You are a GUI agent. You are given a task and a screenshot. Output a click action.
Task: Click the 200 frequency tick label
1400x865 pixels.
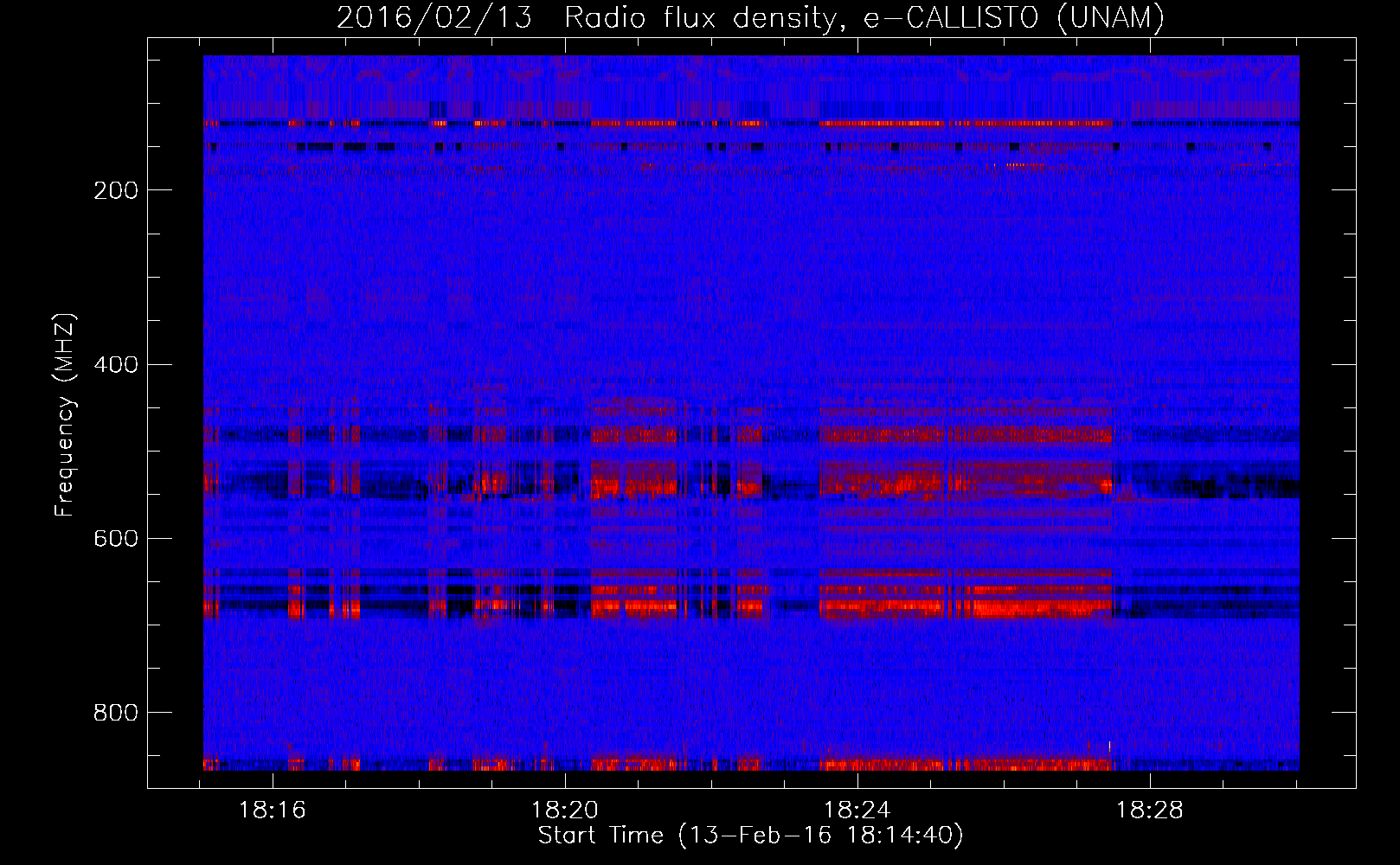[116, 190]
